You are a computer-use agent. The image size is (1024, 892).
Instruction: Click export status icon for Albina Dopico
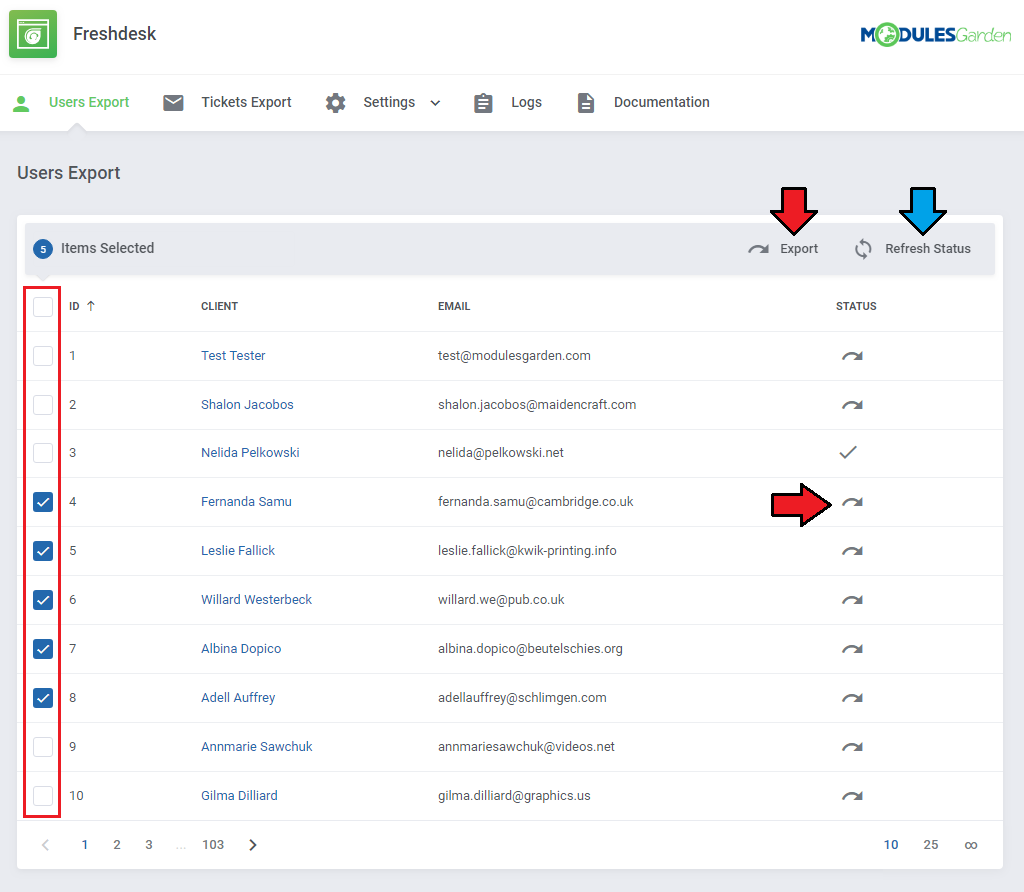852,649
